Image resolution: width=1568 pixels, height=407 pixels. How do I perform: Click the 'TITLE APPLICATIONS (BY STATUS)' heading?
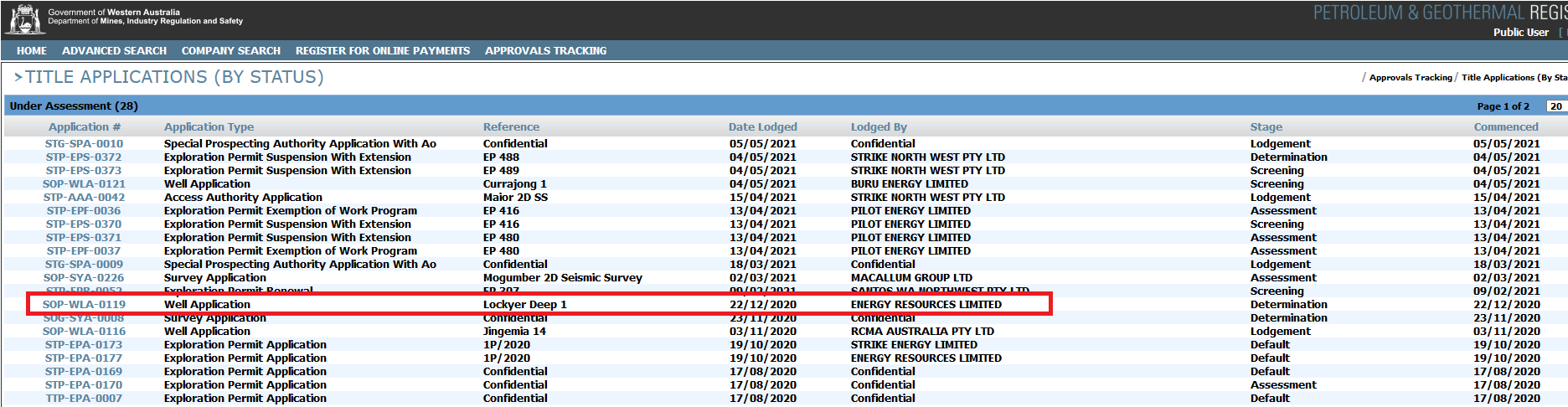(x=174, y=77)
